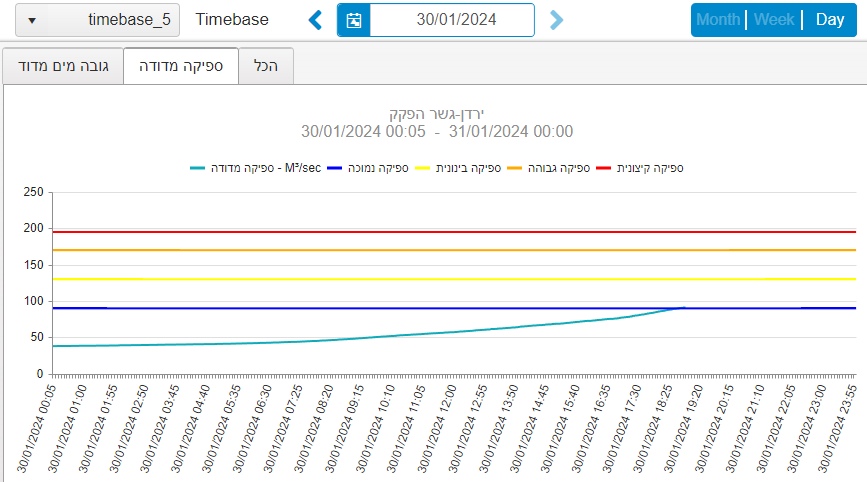Select the ספיקה מדודה tab
Screen dimensions: 867x482
180,66
